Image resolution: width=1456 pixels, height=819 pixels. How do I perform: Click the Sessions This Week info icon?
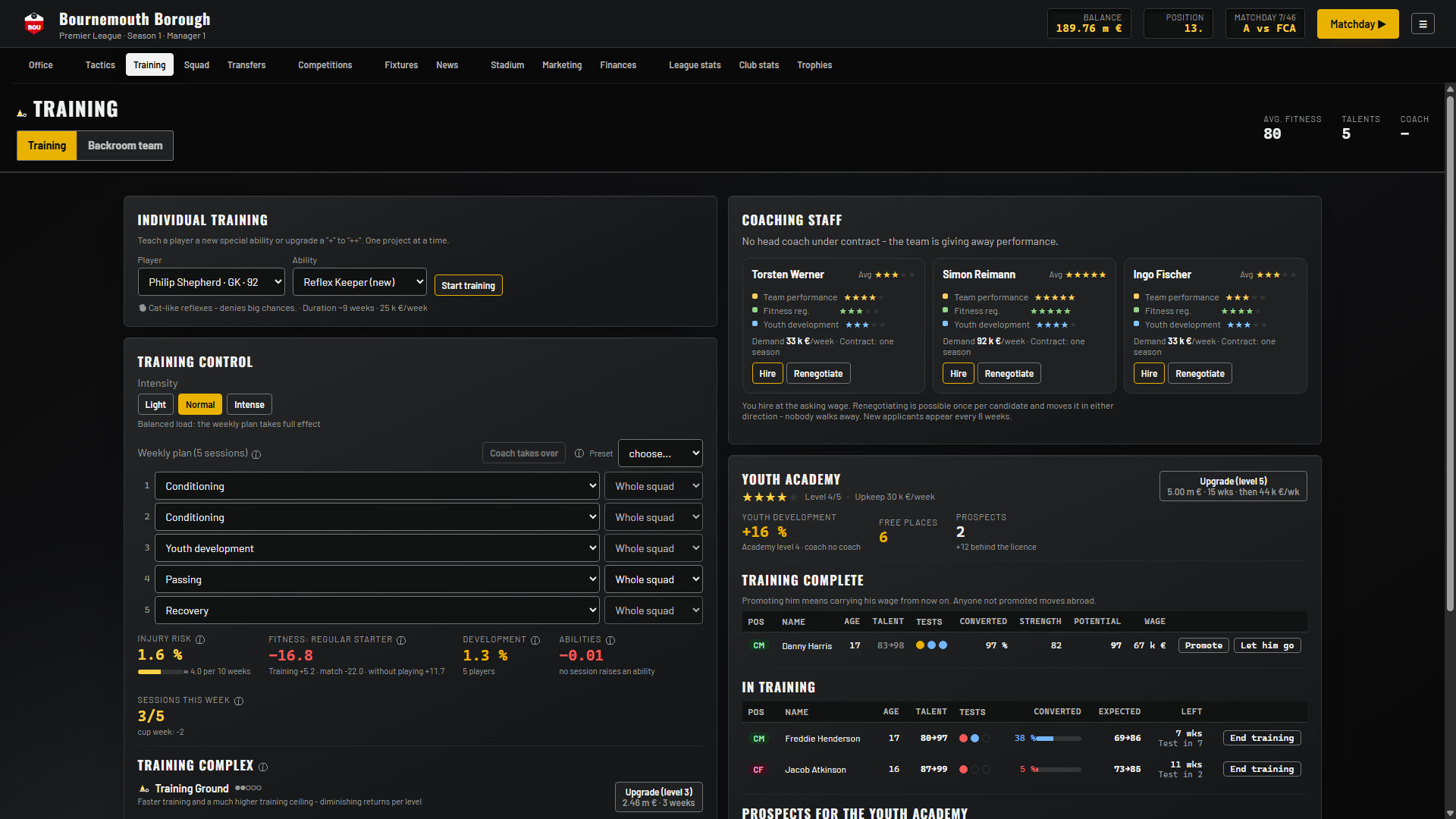click(x=239, y=701)
